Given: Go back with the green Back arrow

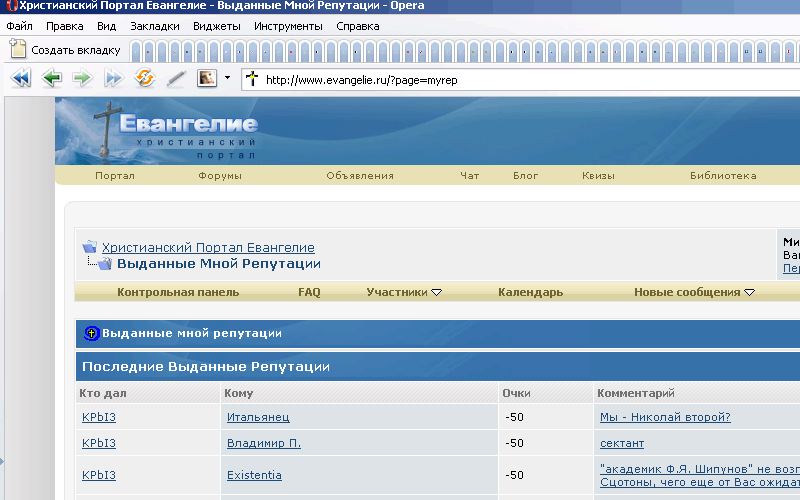Looking at the screenshot, I should tap(52, 78).
